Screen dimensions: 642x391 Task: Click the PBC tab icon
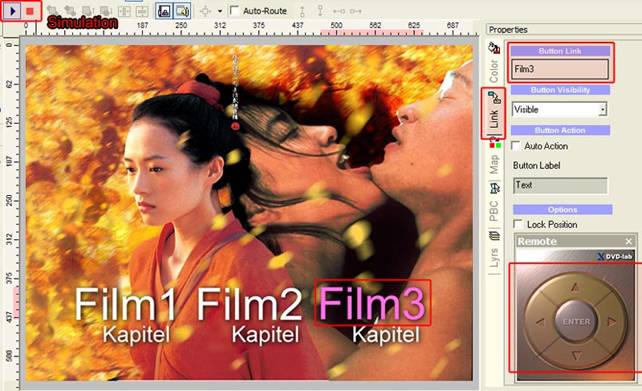495,188
